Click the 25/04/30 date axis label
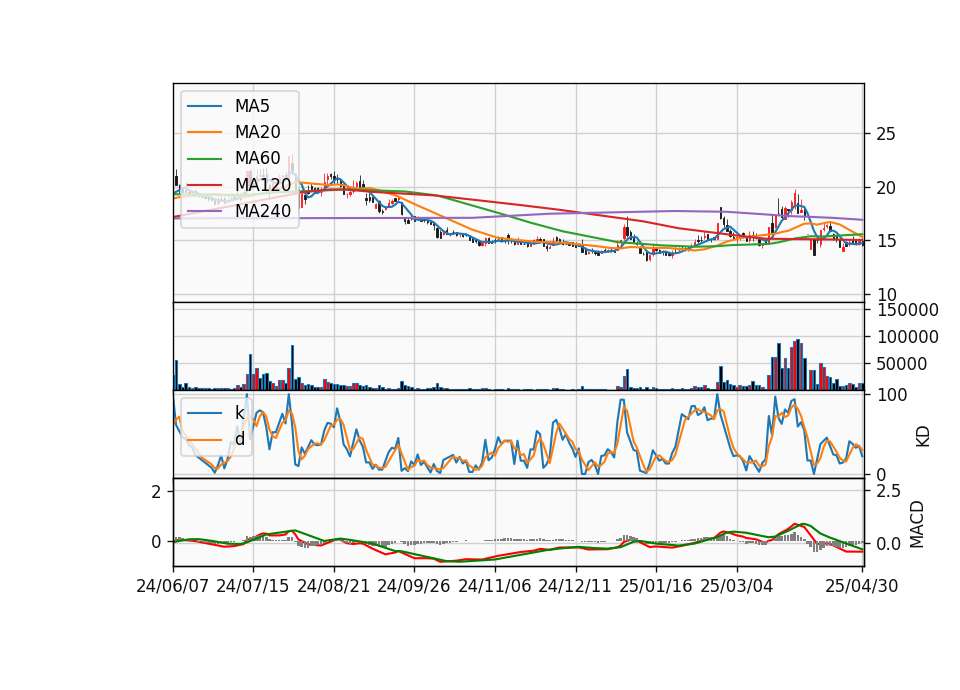960x690 pixels. pos(861,587)
